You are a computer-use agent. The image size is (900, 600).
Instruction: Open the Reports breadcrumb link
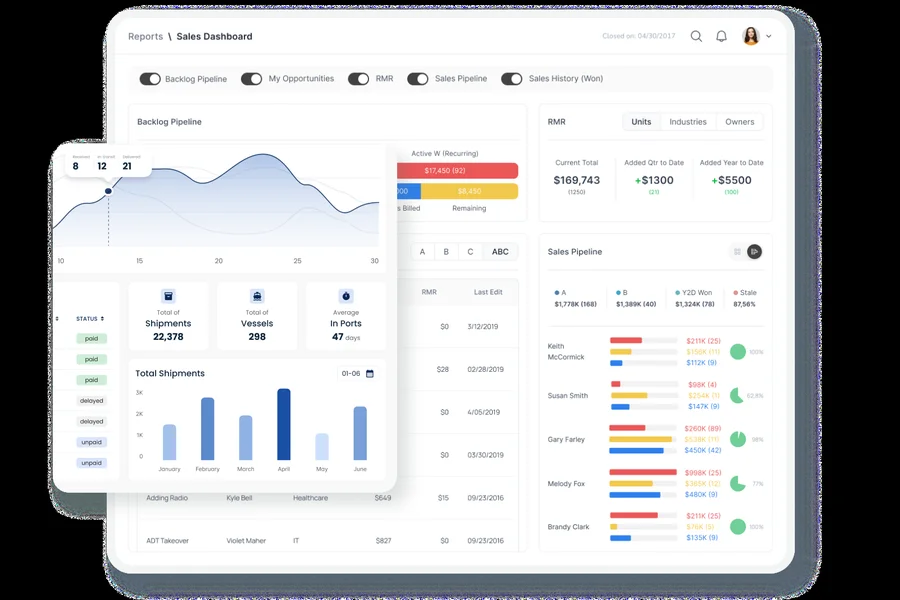click(x=145, y=36)
